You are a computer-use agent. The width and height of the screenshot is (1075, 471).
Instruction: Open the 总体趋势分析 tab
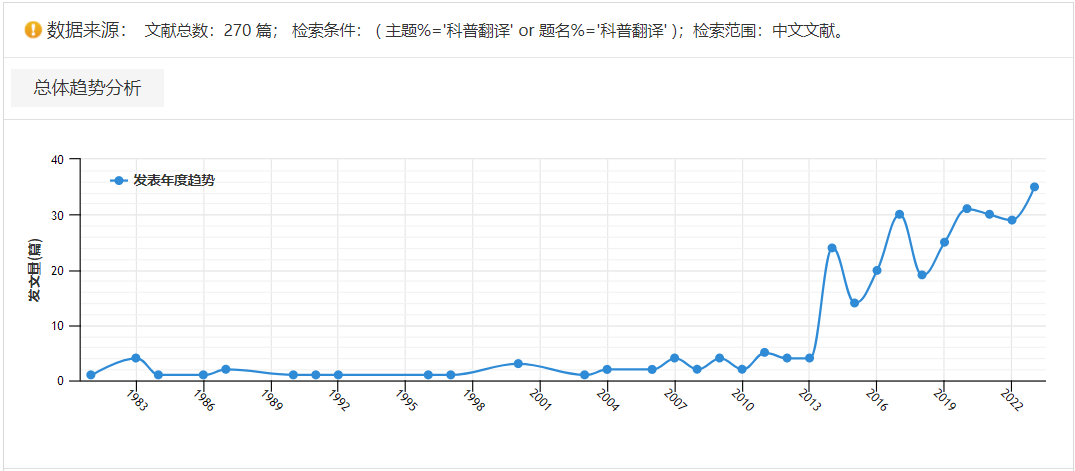[87, 88]
